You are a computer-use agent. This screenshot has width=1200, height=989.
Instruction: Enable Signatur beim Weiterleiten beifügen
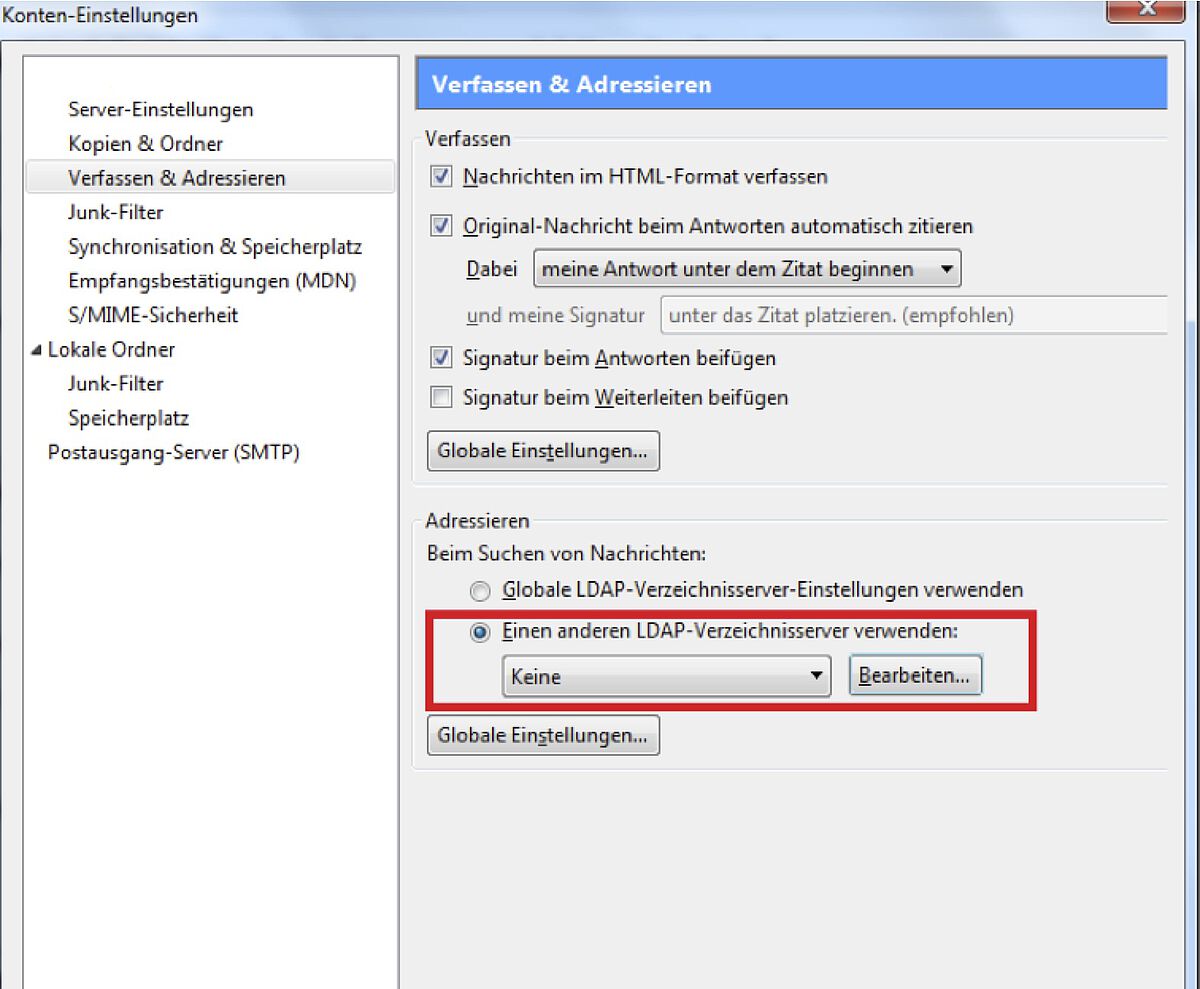pos(441,398)
